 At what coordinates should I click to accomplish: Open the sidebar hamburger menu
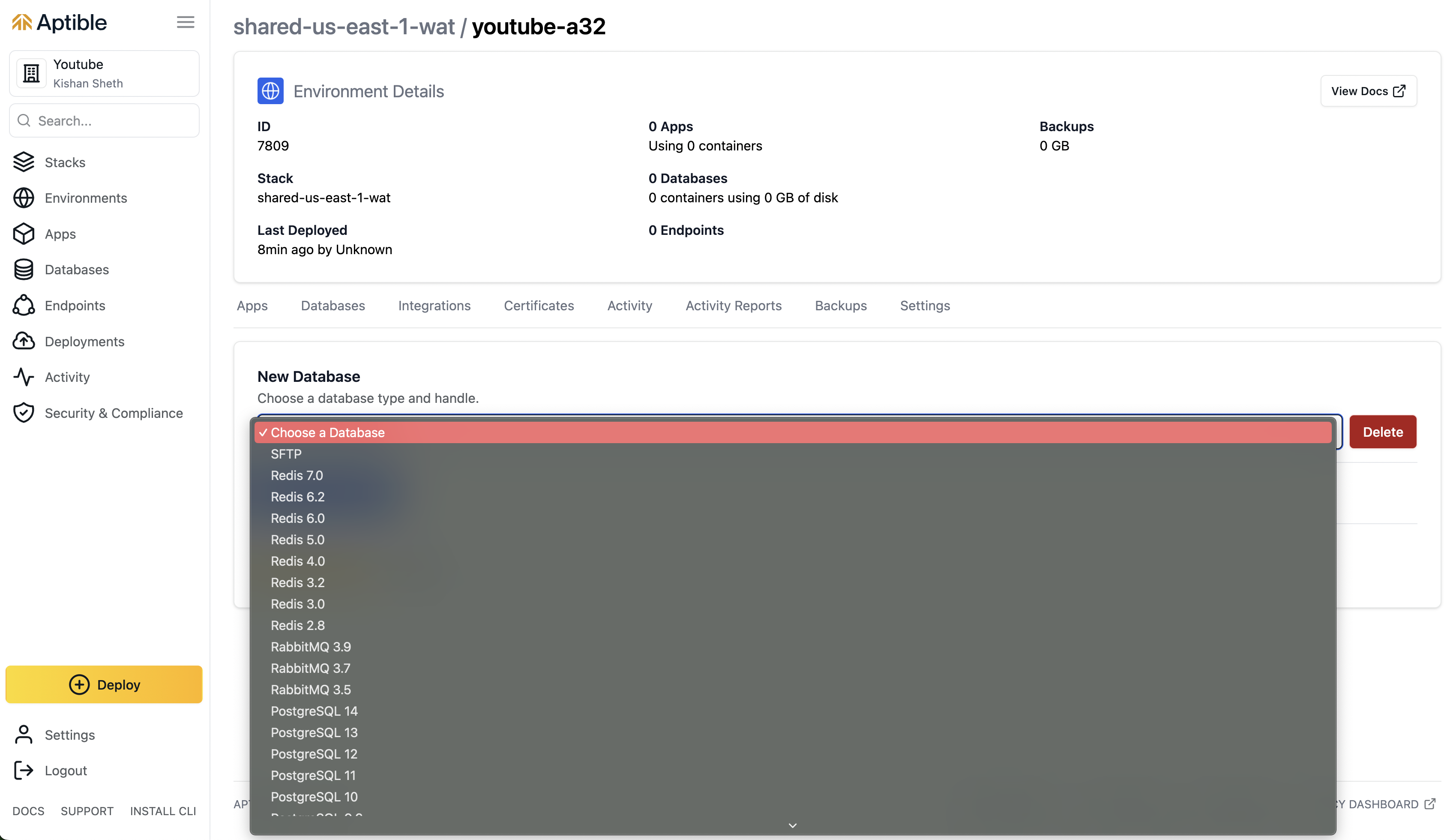tap(185, 22)
